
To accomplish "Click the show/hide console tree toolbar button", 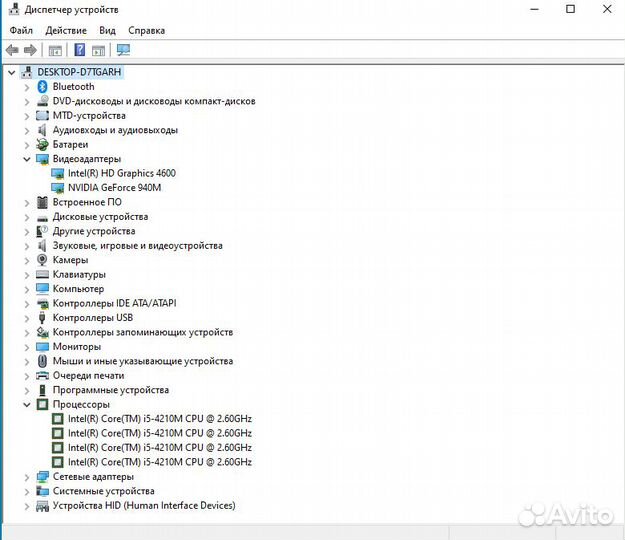I will coord(55,51).
